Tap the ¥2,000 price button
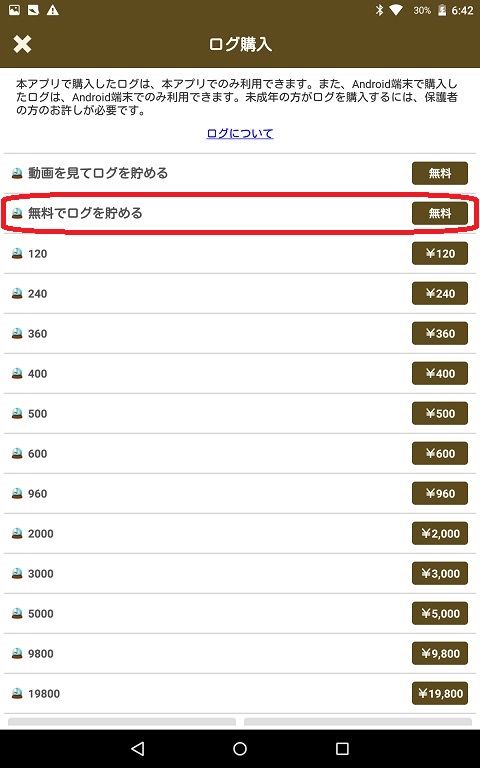Viewport: 480px width, 768px height. [439, 533]
